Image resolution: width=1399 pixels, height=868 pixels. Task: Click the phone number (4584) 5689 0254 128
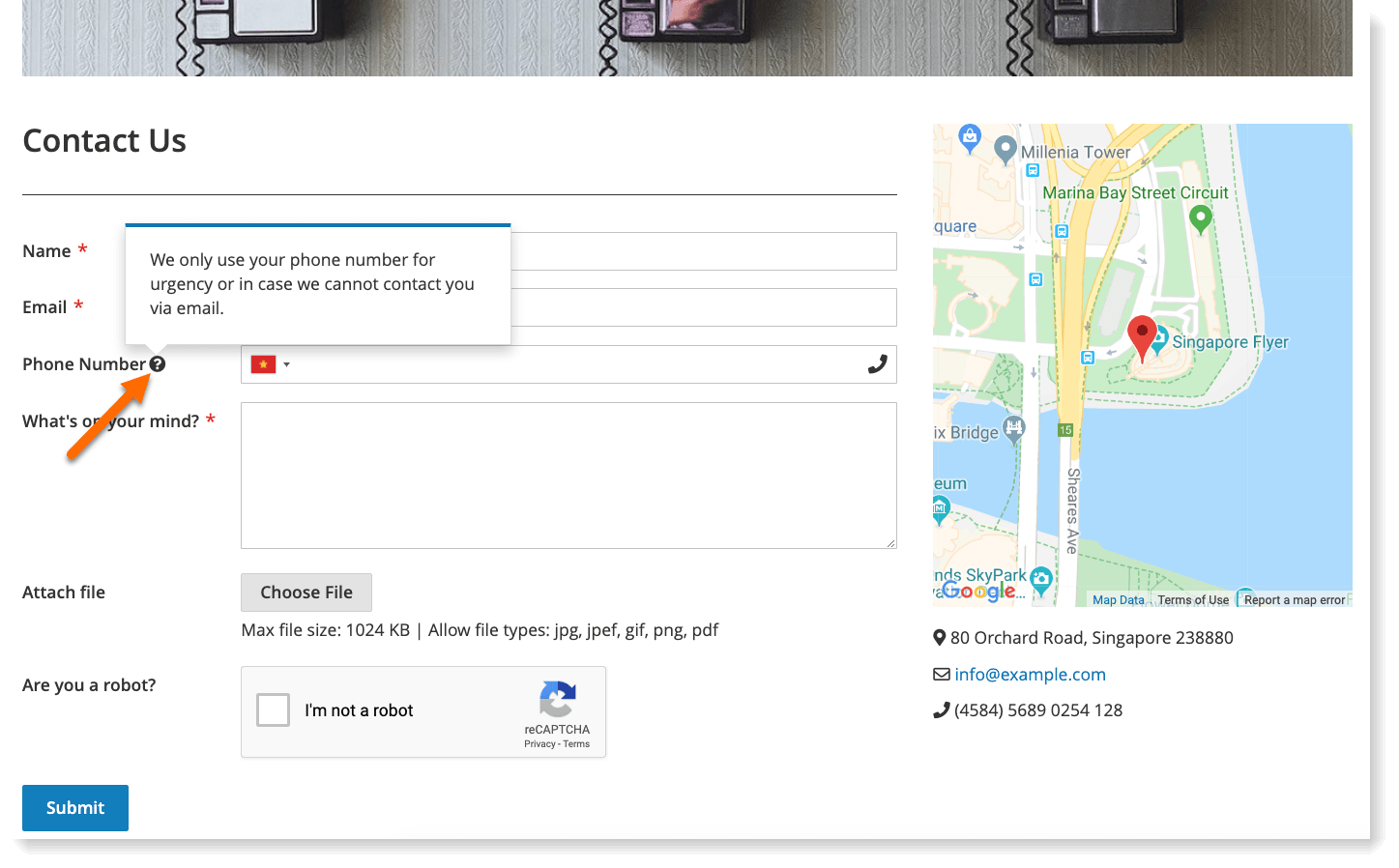(1038, 710)
